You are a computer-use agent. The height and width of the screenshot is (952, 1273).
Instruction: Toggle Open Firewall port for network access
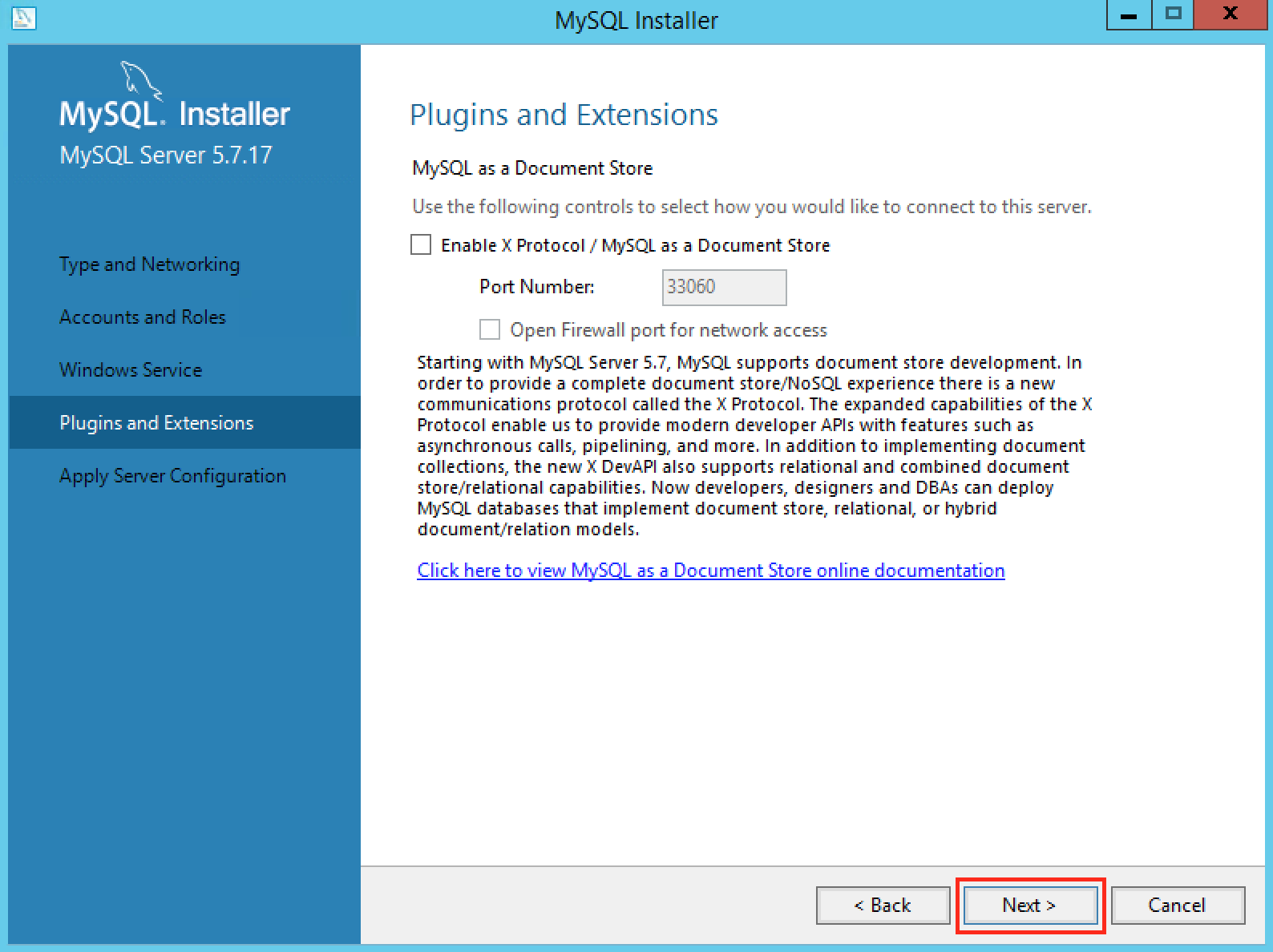click(490, 329)
